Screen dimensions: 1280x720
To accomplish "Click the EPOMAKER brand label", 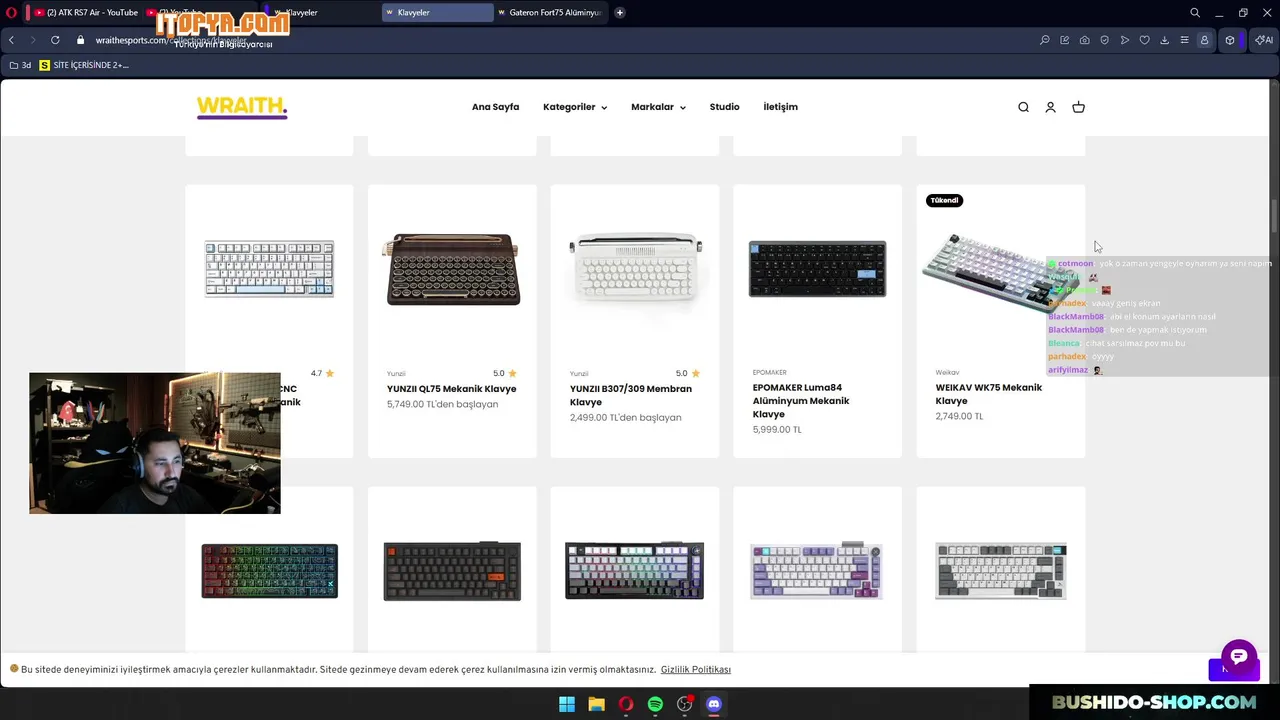I will 770,373.
